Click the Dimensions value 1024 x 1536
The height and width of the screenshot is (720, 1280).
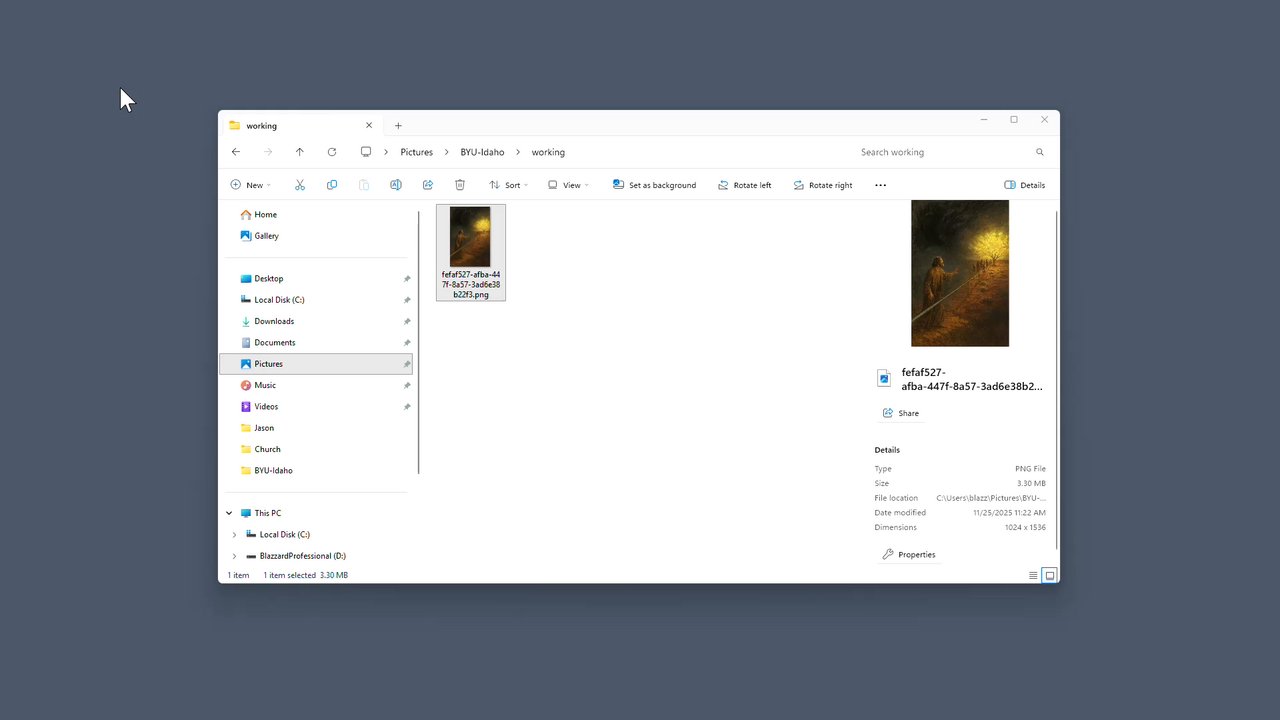click(1025, 527)
